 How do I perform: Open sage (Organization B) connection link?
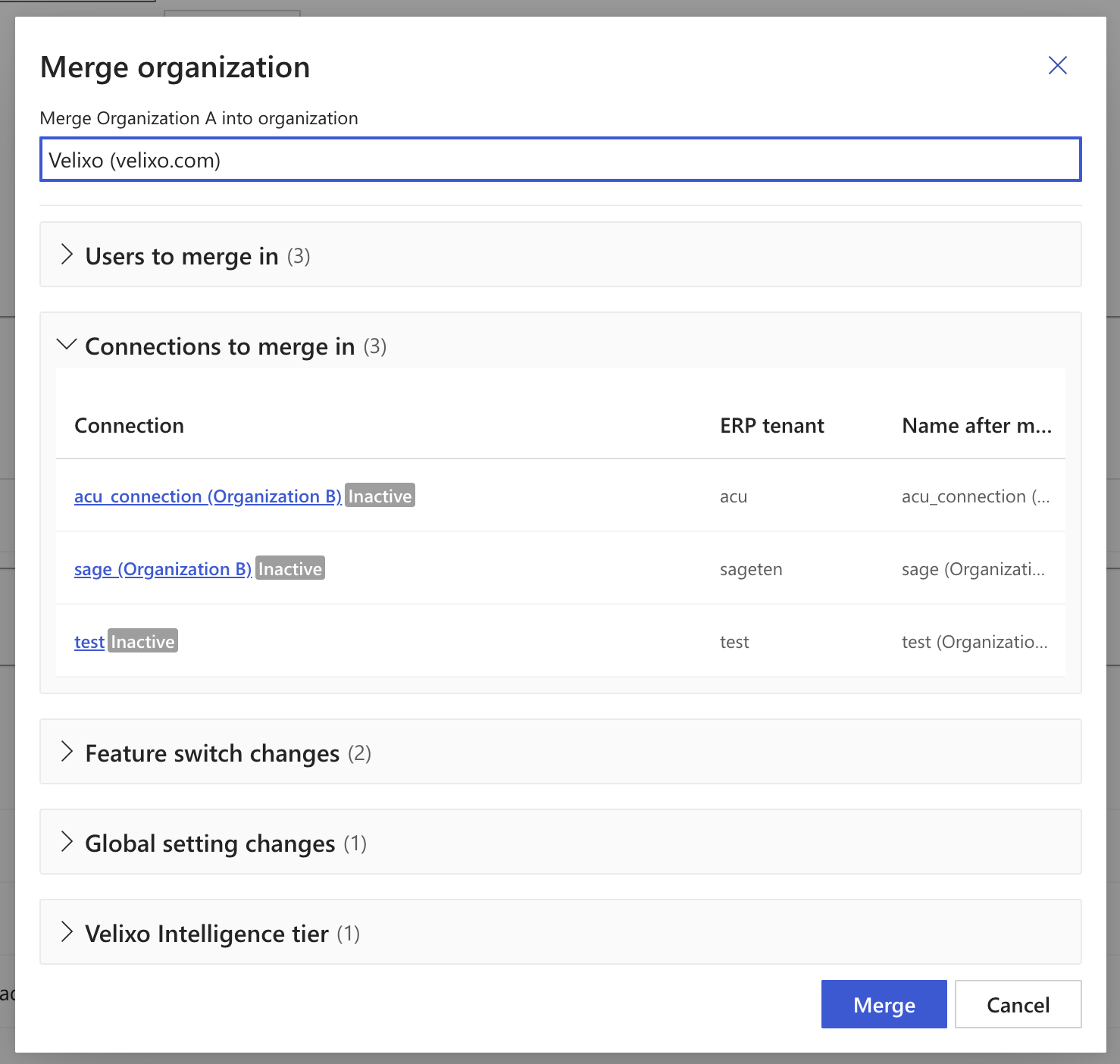(x=163, y=569)
